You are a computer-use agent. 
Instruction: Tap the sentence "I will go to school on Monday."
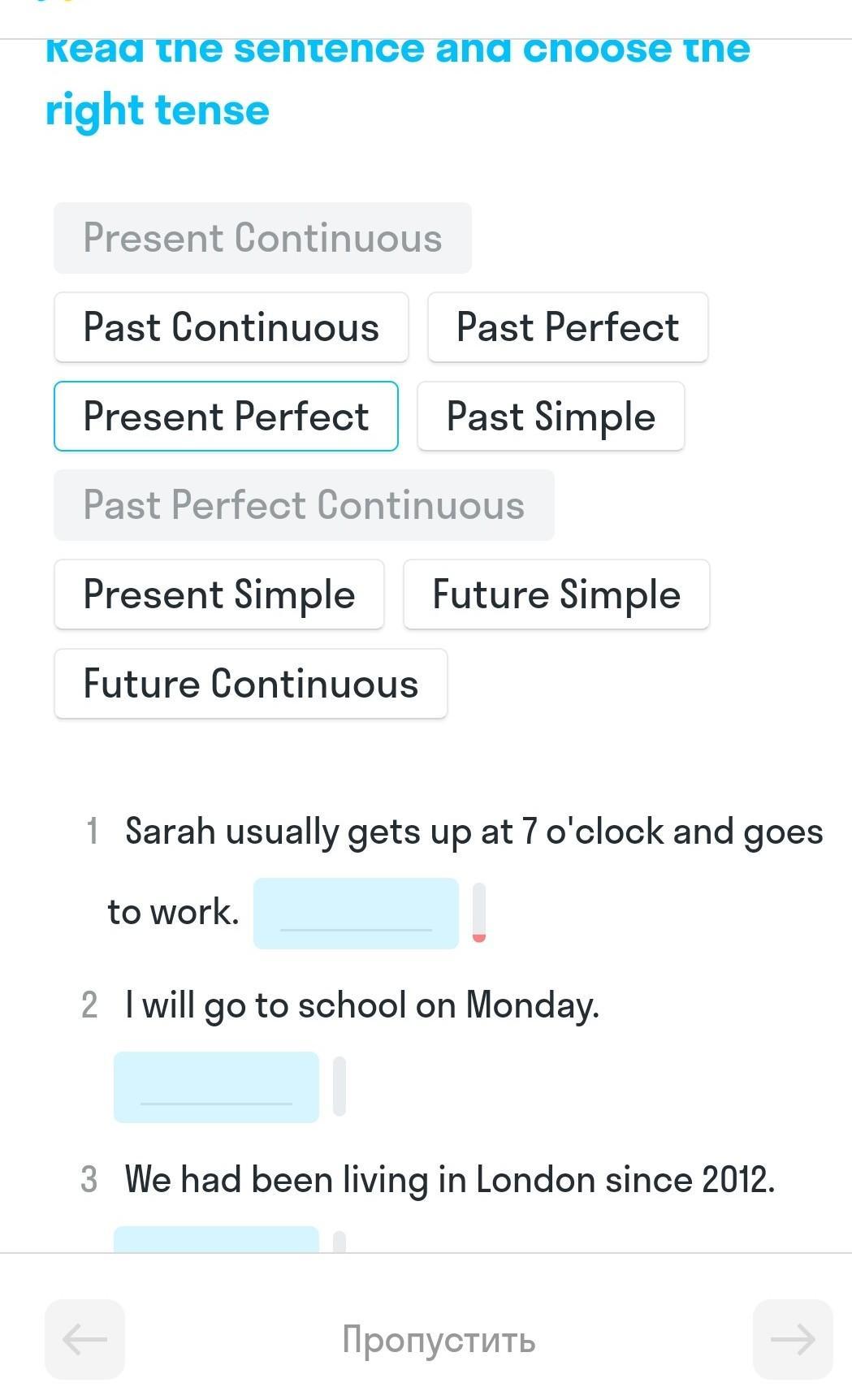click(362, 1005)
